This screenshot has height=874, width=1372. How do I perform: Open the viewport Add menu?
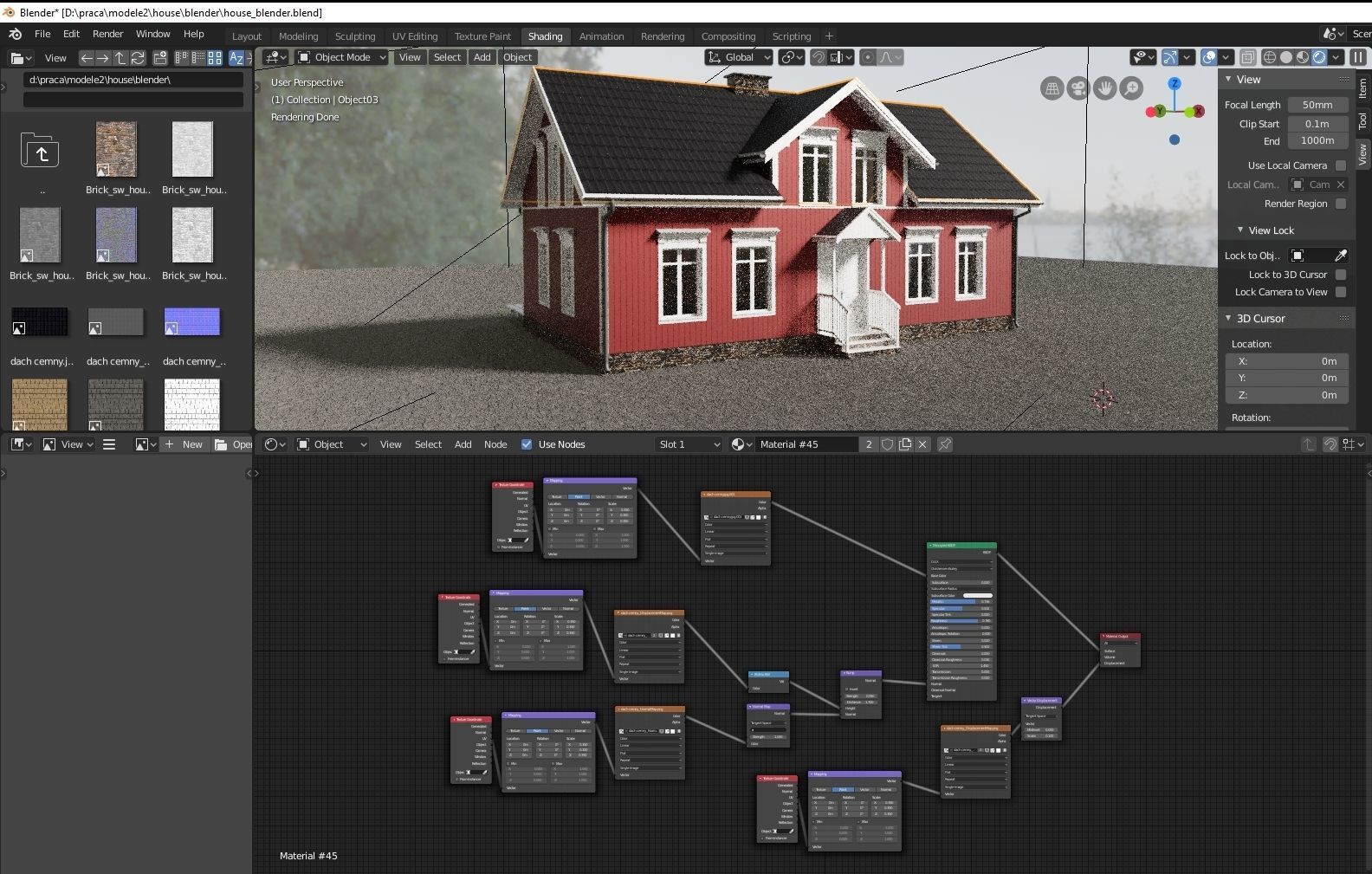(x=482, y=57)
